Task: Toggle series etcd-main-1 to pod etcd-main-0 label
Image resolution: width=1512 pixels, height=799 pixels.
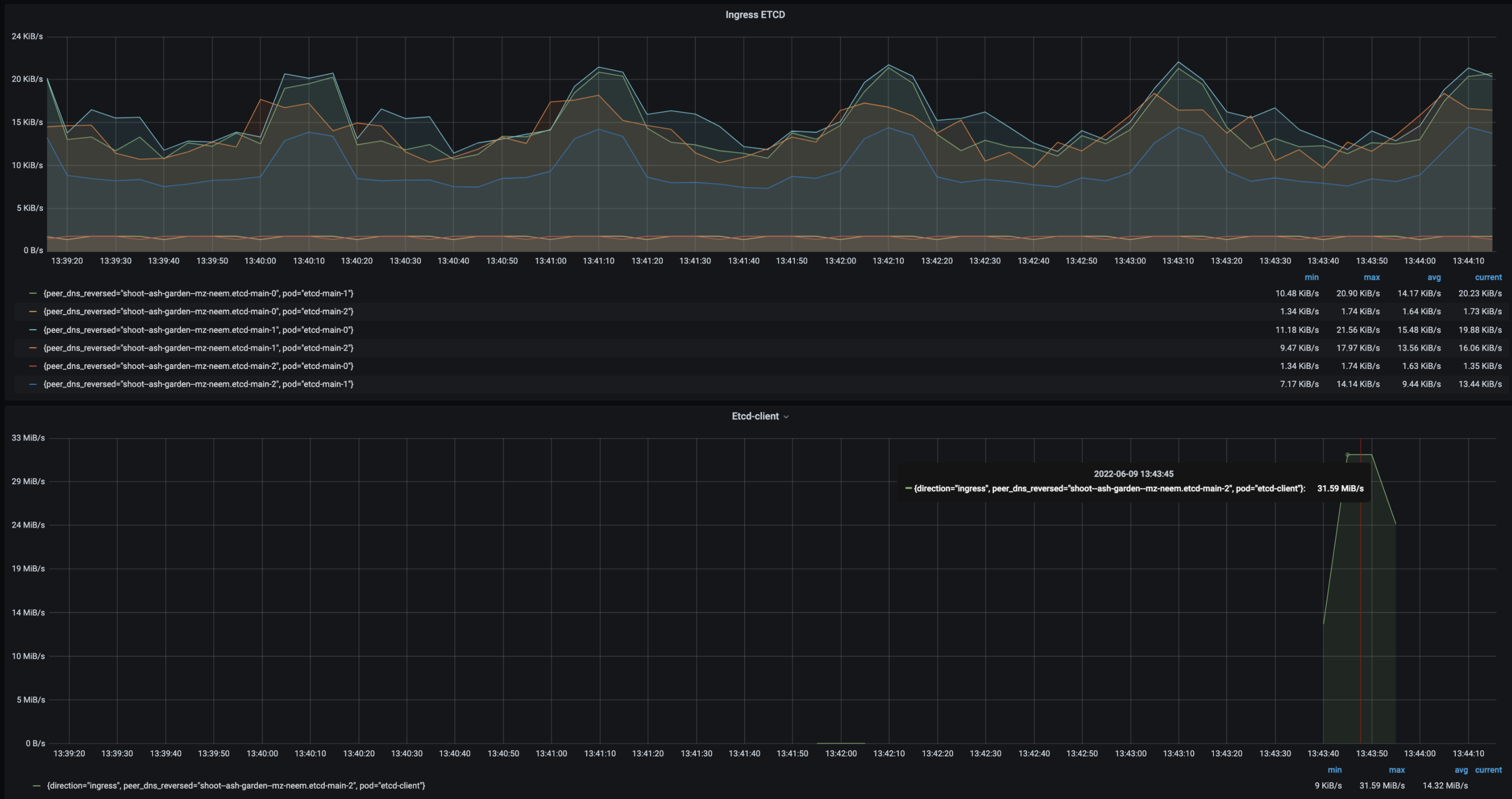Action: 199,330
